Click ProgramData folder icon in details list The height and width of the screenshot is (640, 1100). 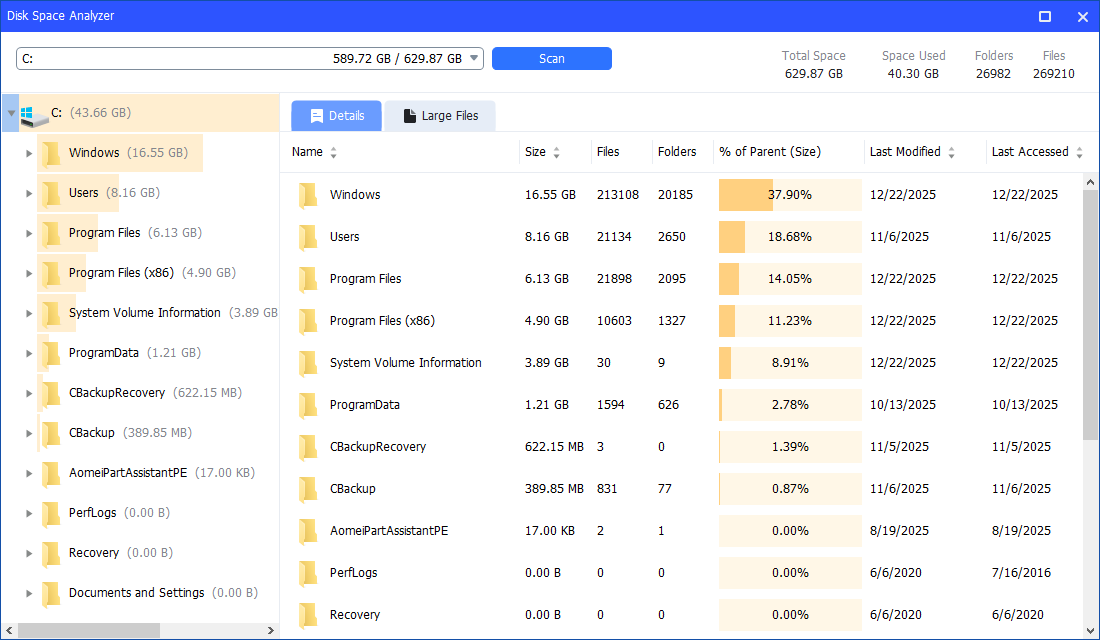click(x=308, y=406)
